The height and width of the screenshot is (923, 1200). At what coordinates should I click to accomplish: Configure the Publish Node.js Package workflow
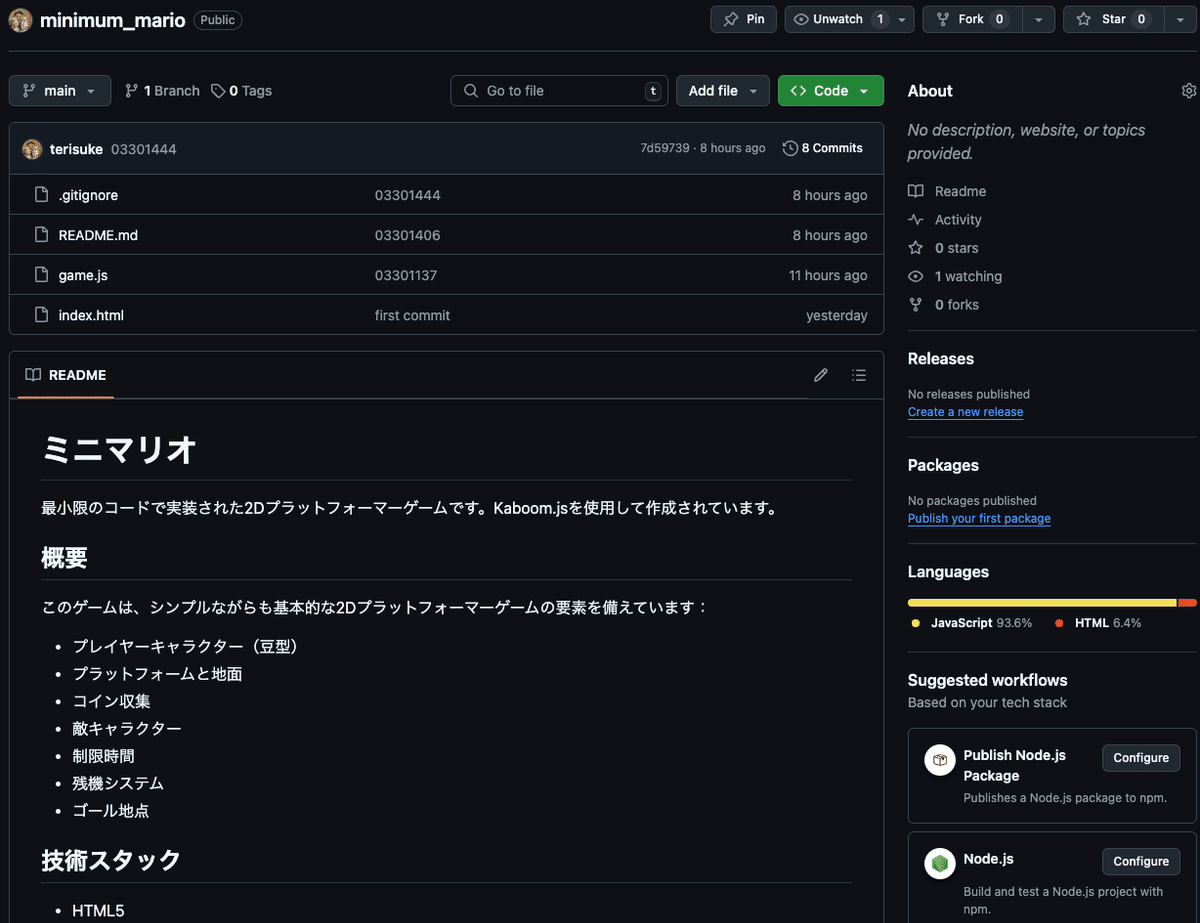click(1140, 758)
